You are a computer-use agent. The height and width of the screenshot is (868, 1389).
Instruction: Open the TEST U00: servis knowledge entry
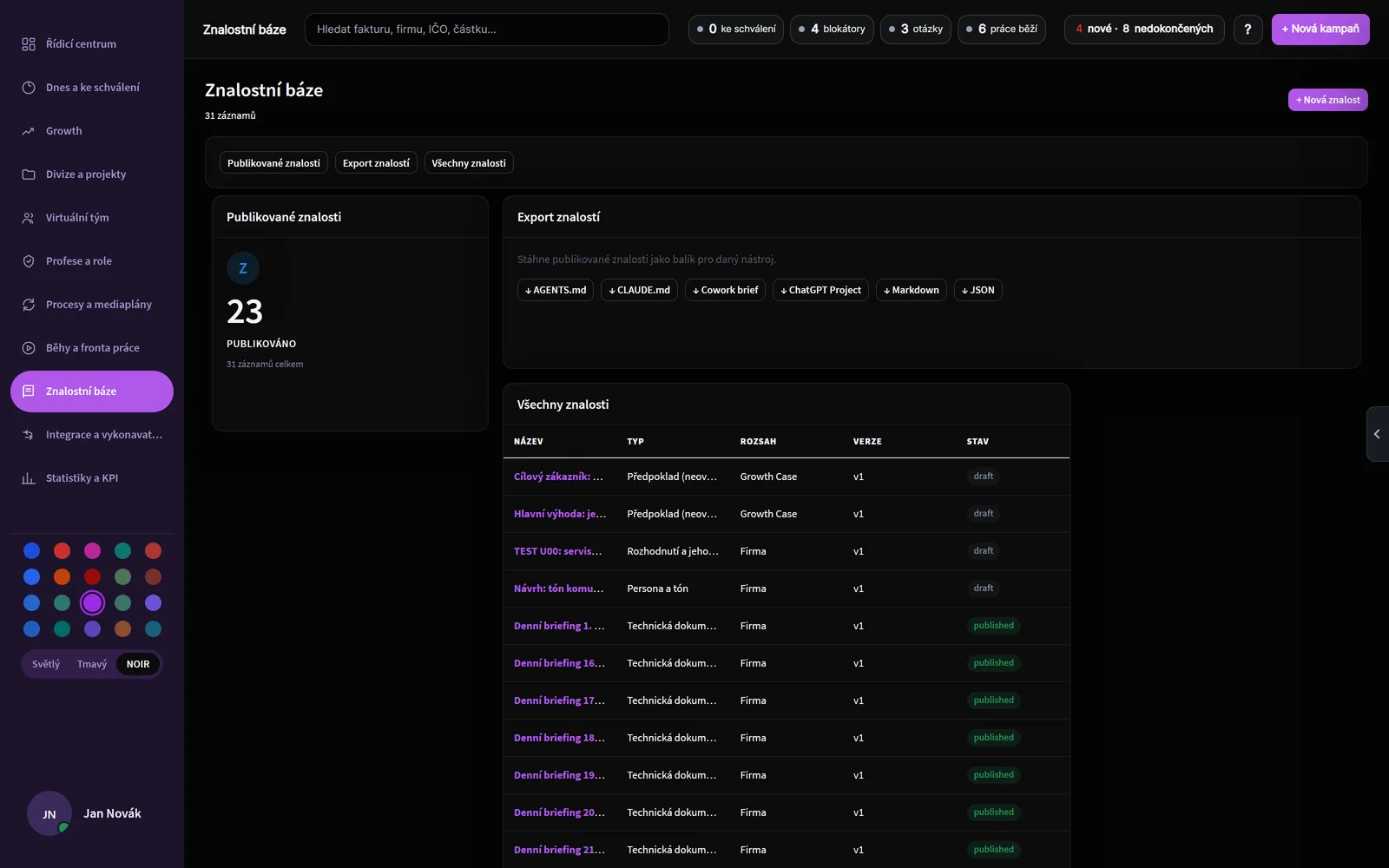click(x=557, y=551)
